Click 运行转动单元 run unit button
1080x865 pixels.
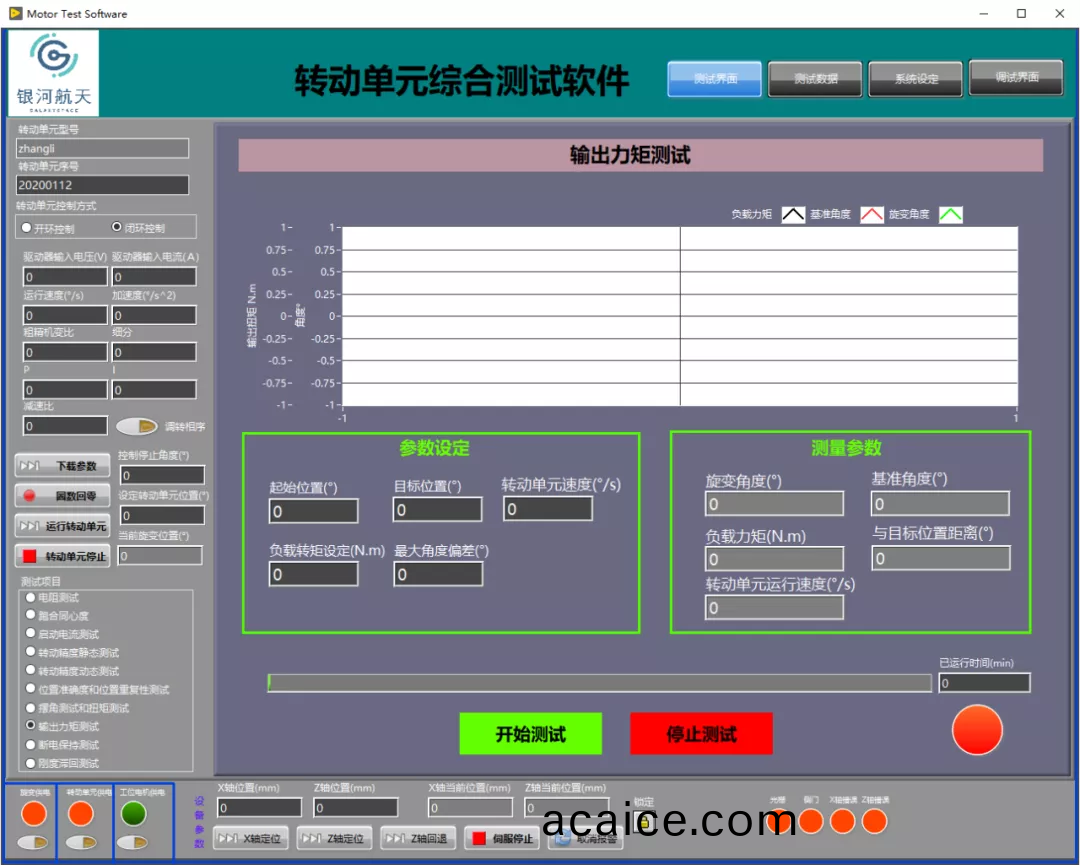[62, 526]
